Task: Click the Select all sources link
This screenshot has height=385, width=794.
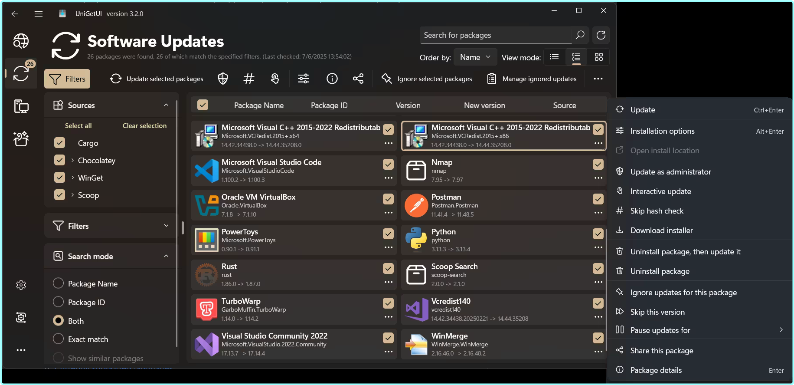Action: click(78, 126)
